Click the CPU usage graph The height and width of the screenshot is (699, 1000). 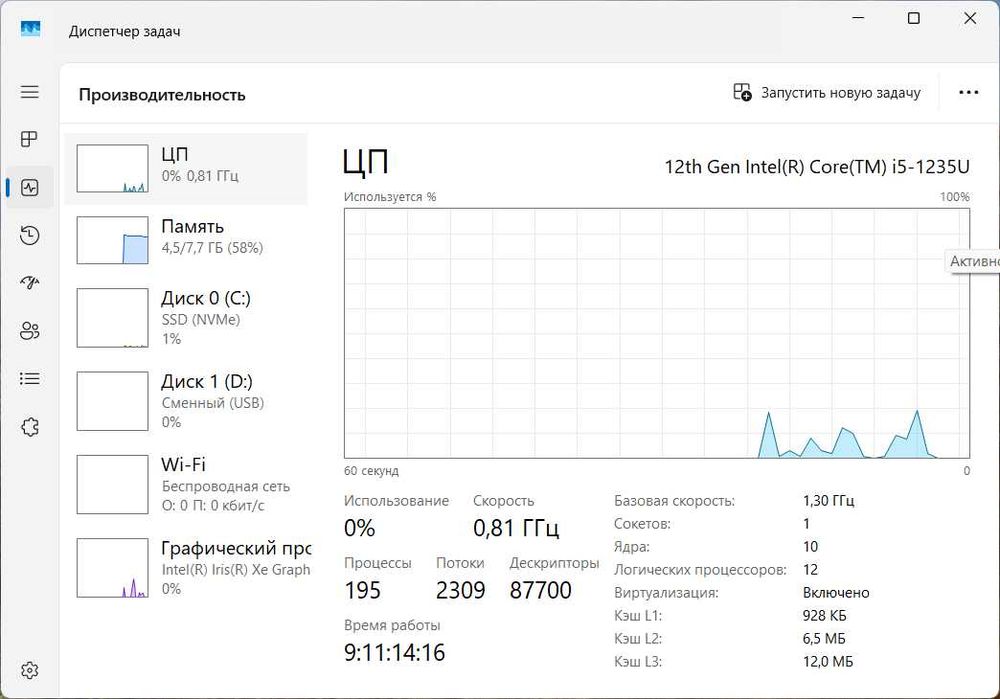656,333
